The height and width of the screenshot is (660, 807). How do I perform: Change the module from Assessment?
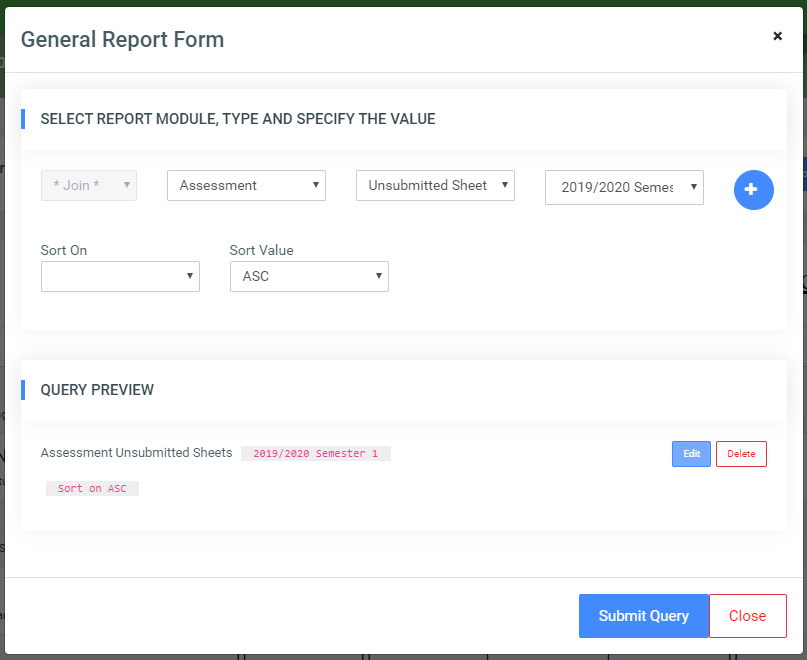246,185
